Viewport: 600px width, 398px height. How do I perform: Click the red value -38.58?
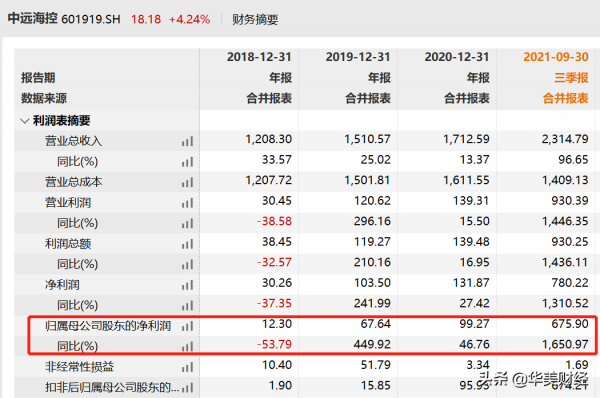pyautogui.click(x=274, y=221)
